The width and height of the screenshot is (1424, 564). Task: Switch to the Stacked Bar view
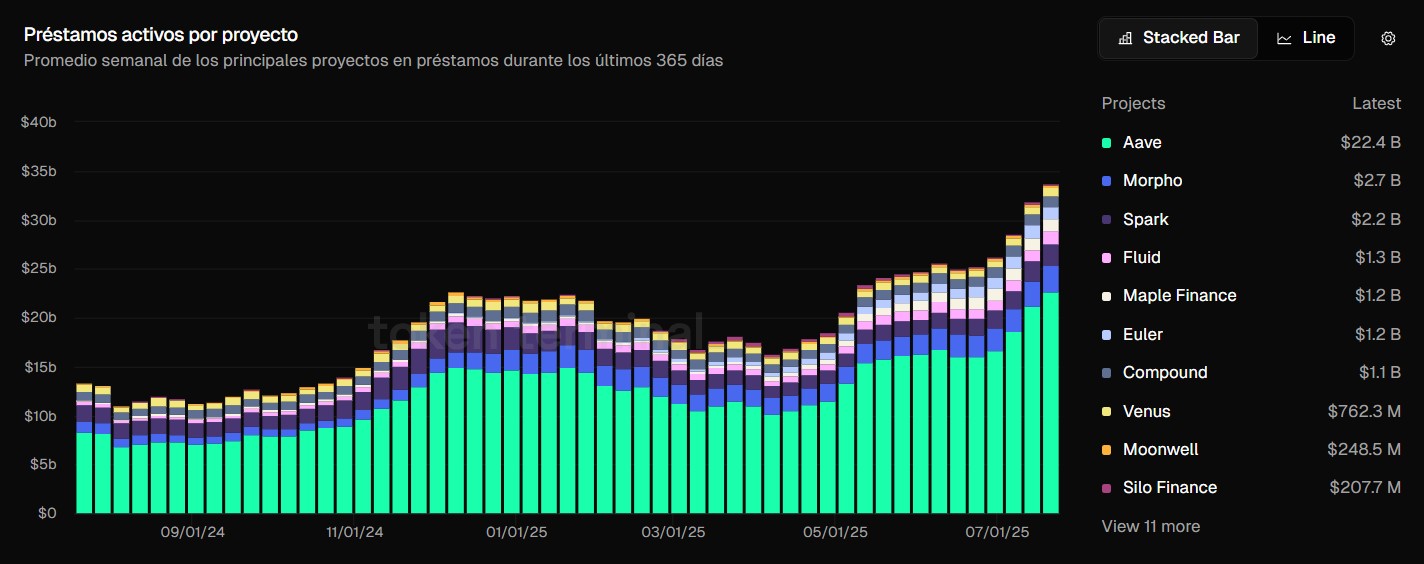(x=1178, y=38)
